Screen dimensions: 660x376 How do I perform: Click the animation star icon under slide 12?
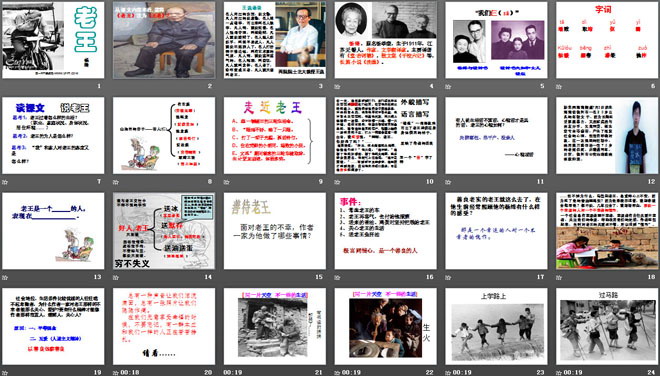(x=559, y=182)
